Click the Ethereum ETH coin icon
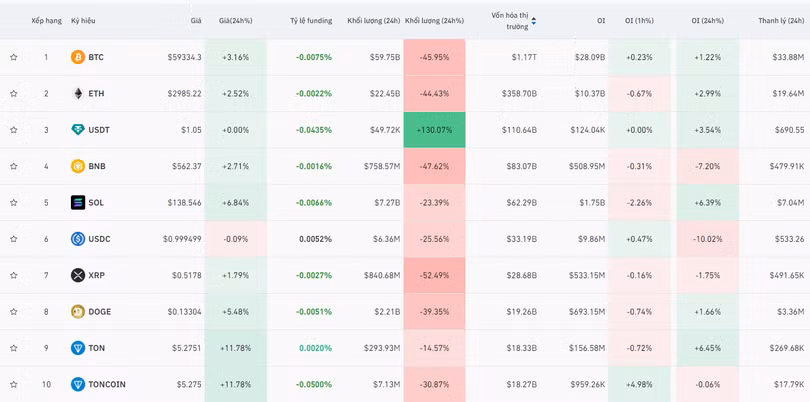 (x=78, y=93)
